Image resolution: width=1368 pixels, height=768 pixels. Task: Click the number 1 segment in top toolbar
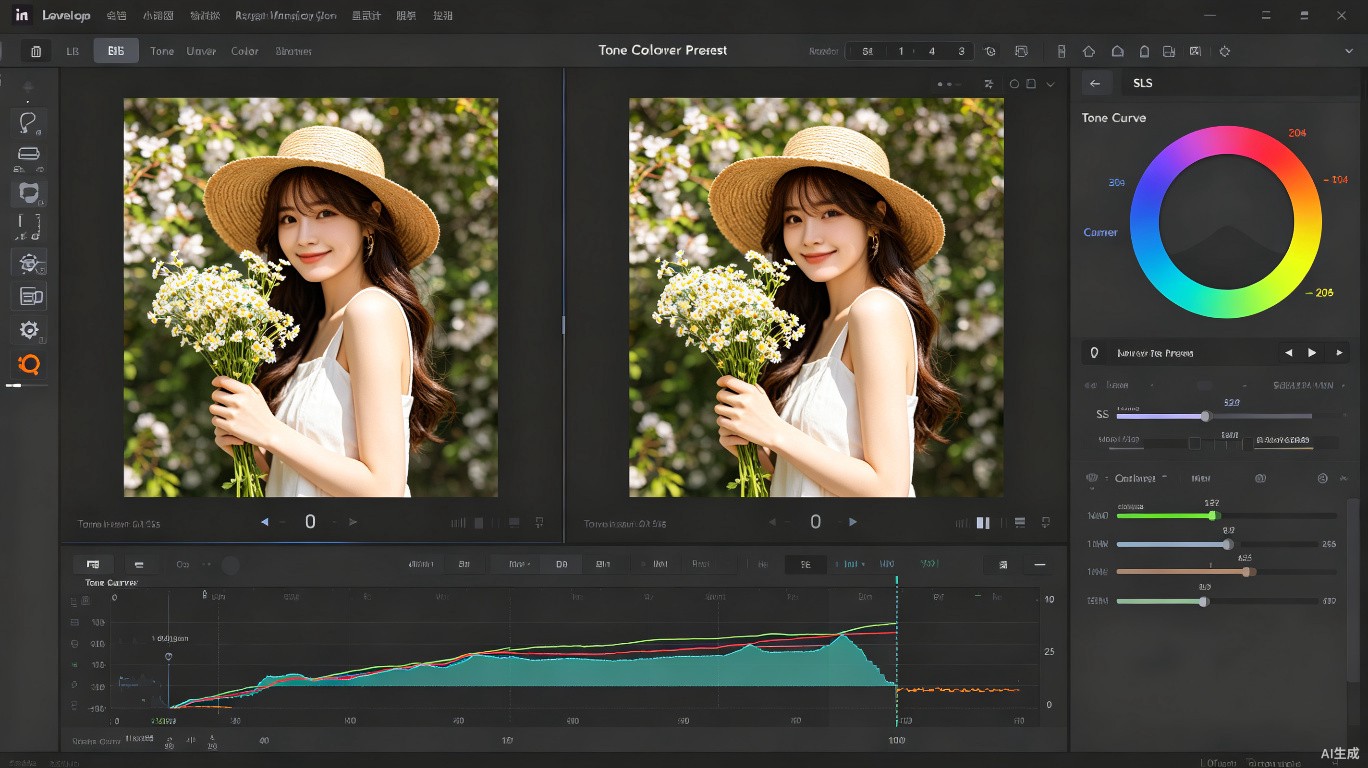coord(901,51)
